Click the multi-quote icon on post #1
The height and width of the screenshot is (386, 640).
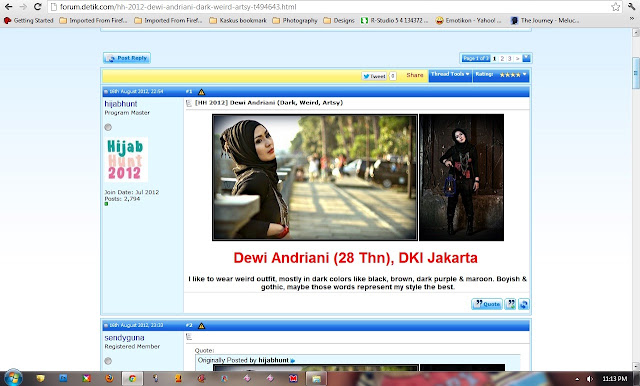(510, 304)
